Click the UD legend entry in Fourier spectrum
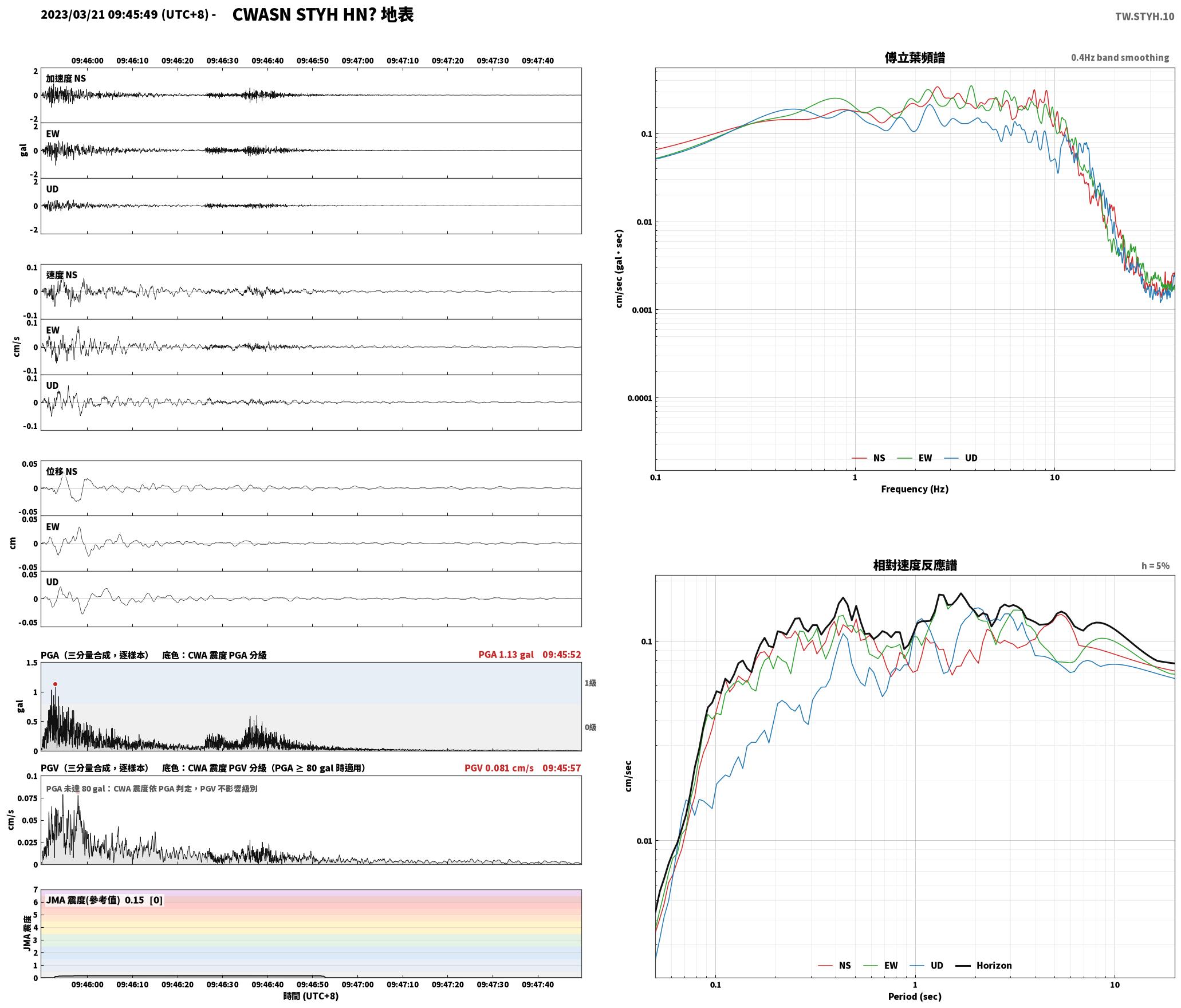Image resolution: width=1181 pixels, height=1008 pixels. click(x=960, y=458)
